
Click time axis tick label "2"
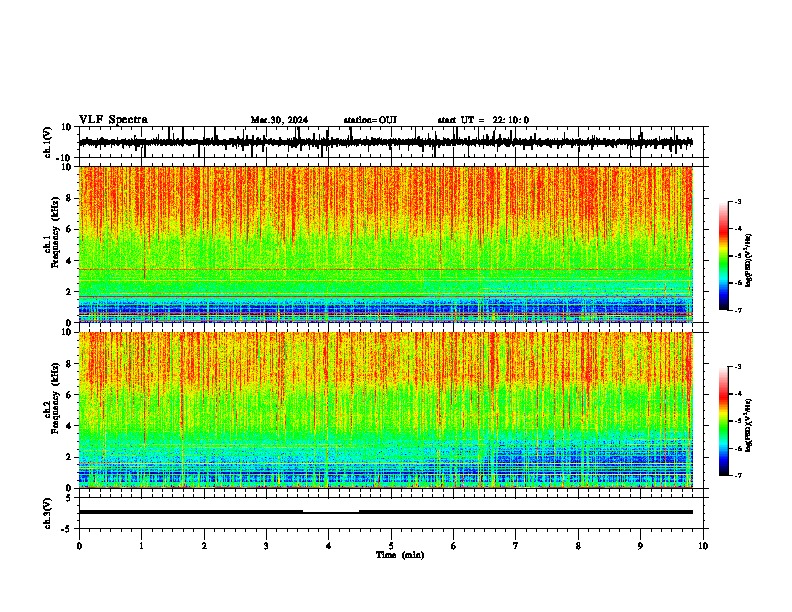tap(204, 546)
